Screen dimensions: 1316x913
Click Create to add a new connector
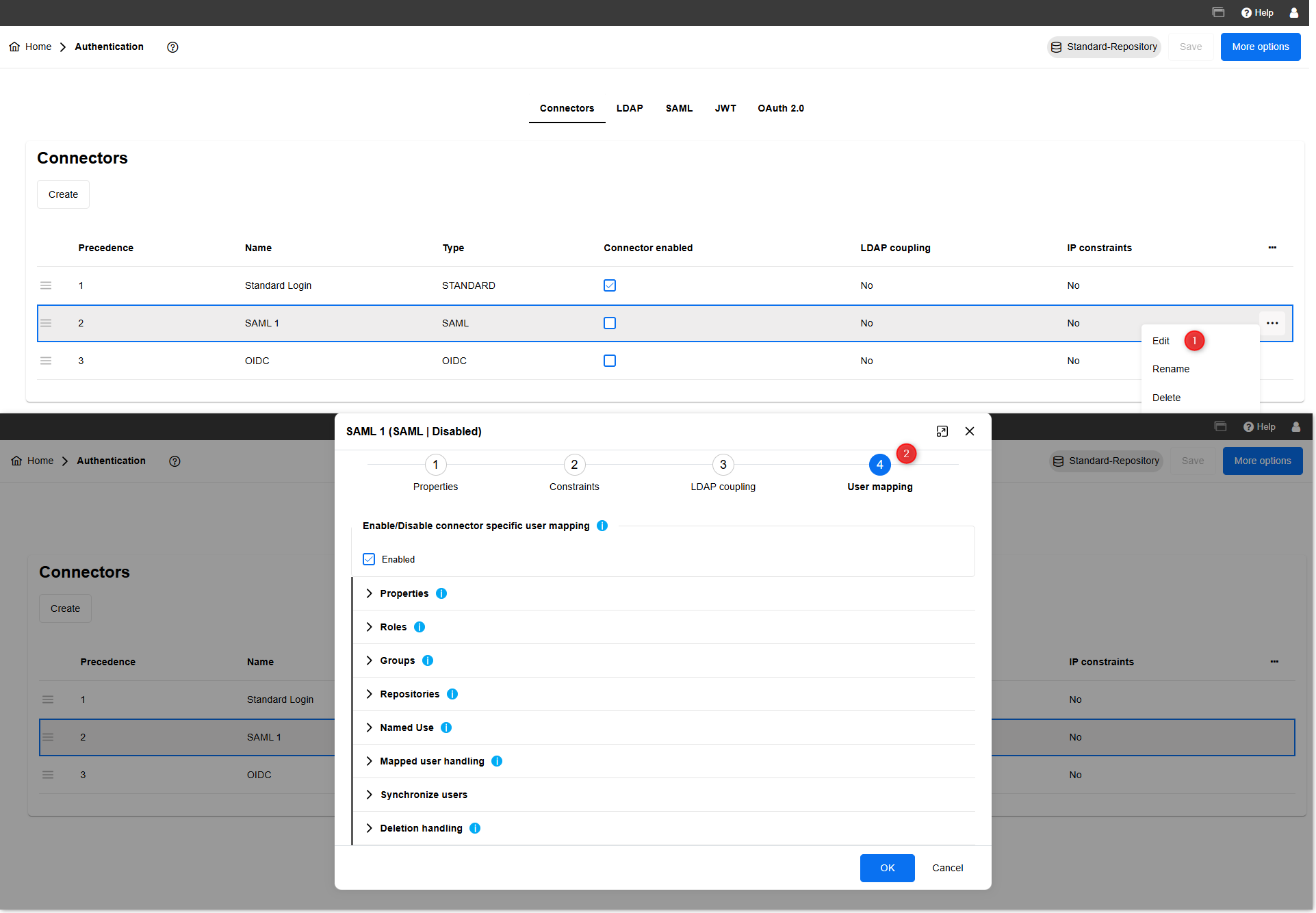pyautogui.click(x=63, y=194)
